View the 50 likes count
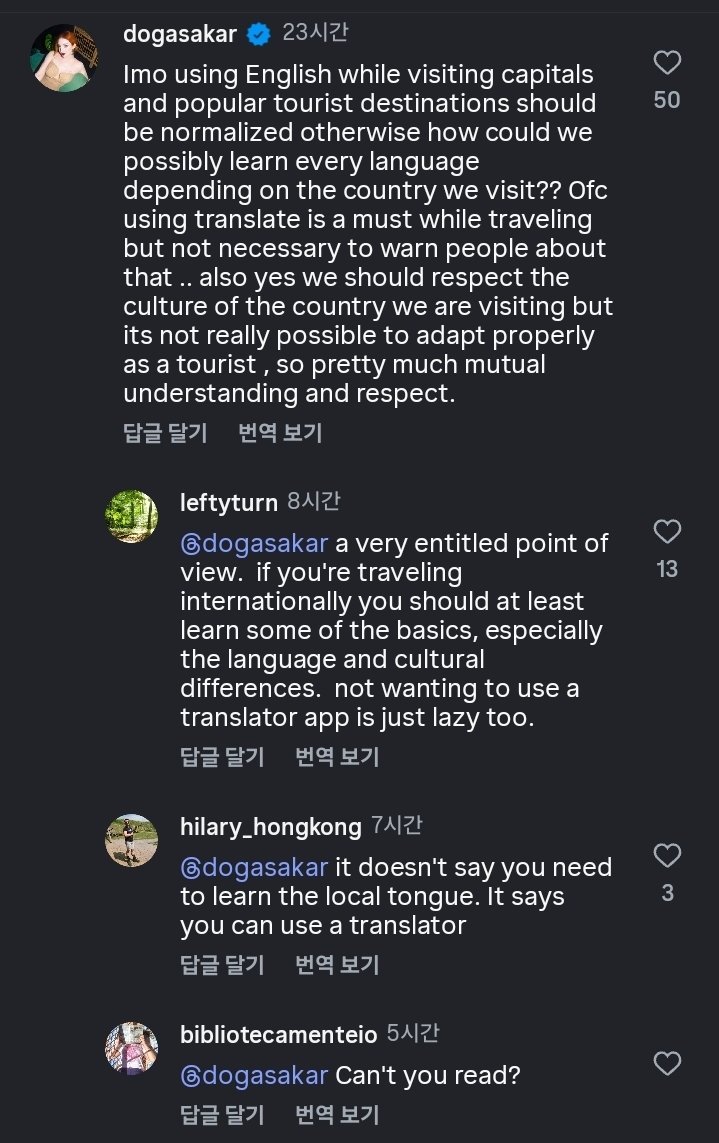The width and height of the screenshot is (719, 1143). coord(667,100)
